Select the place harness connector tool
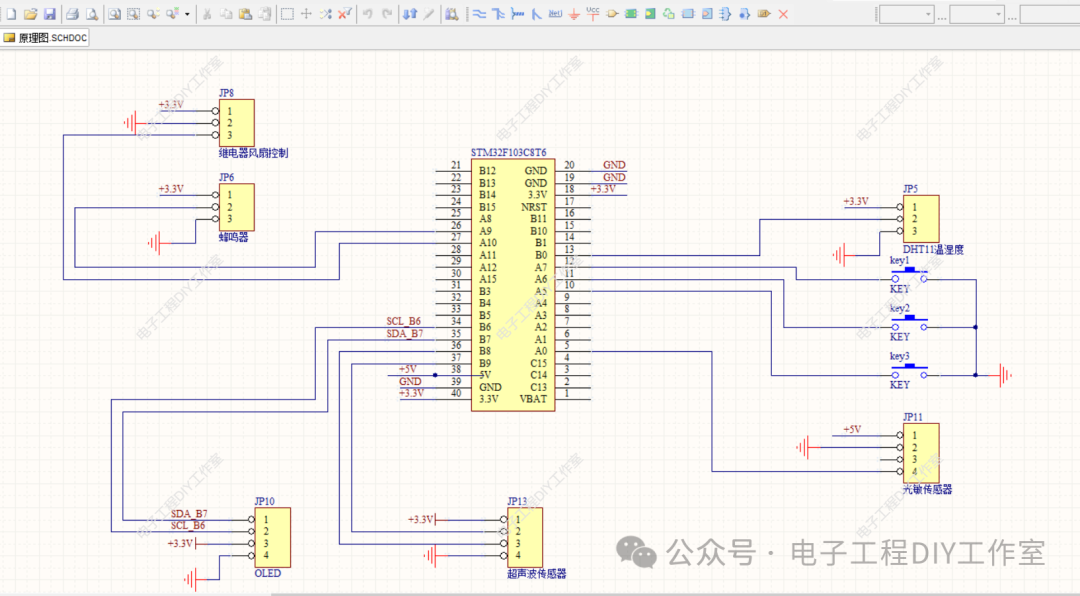Image resolution: width=1080 pixels, height=596 pixels. point(725,14)
